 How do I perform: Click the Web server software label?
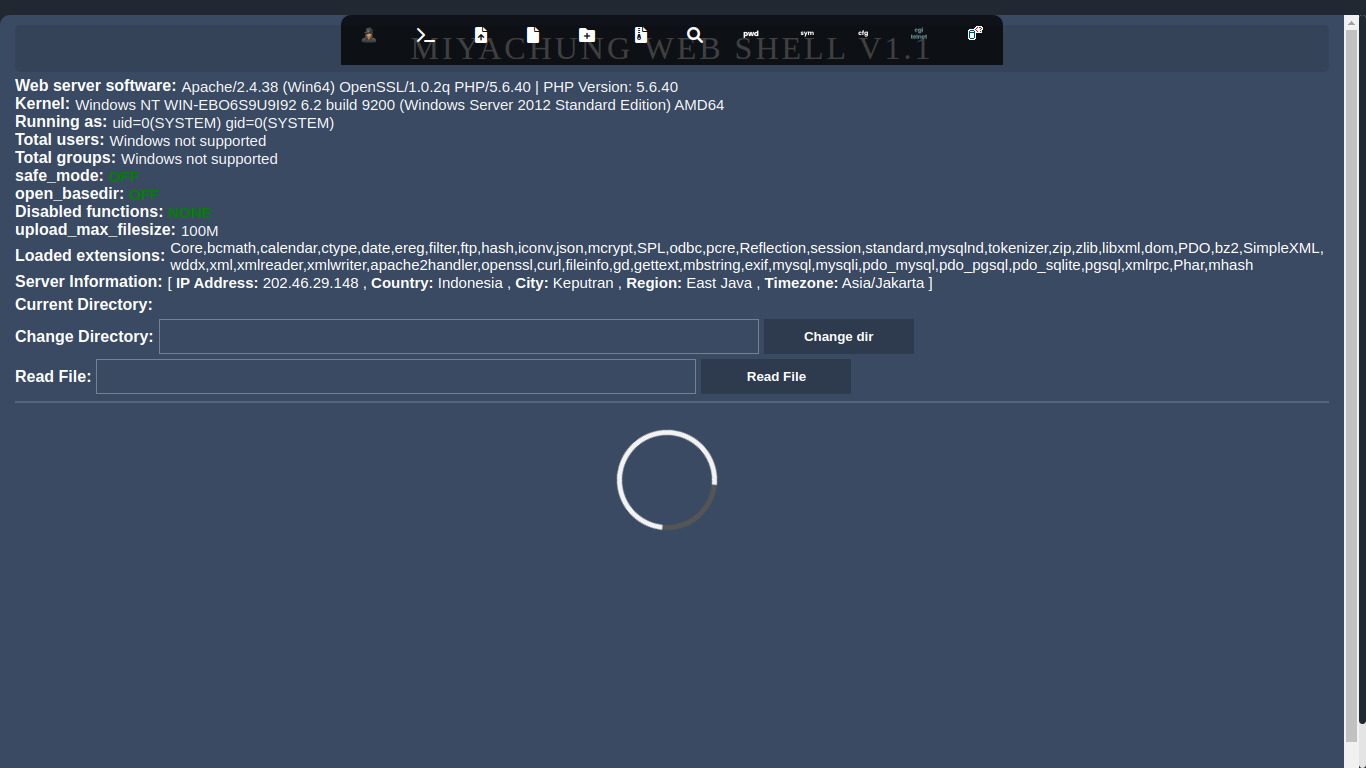pyautogui.click(x=96, y=86)
